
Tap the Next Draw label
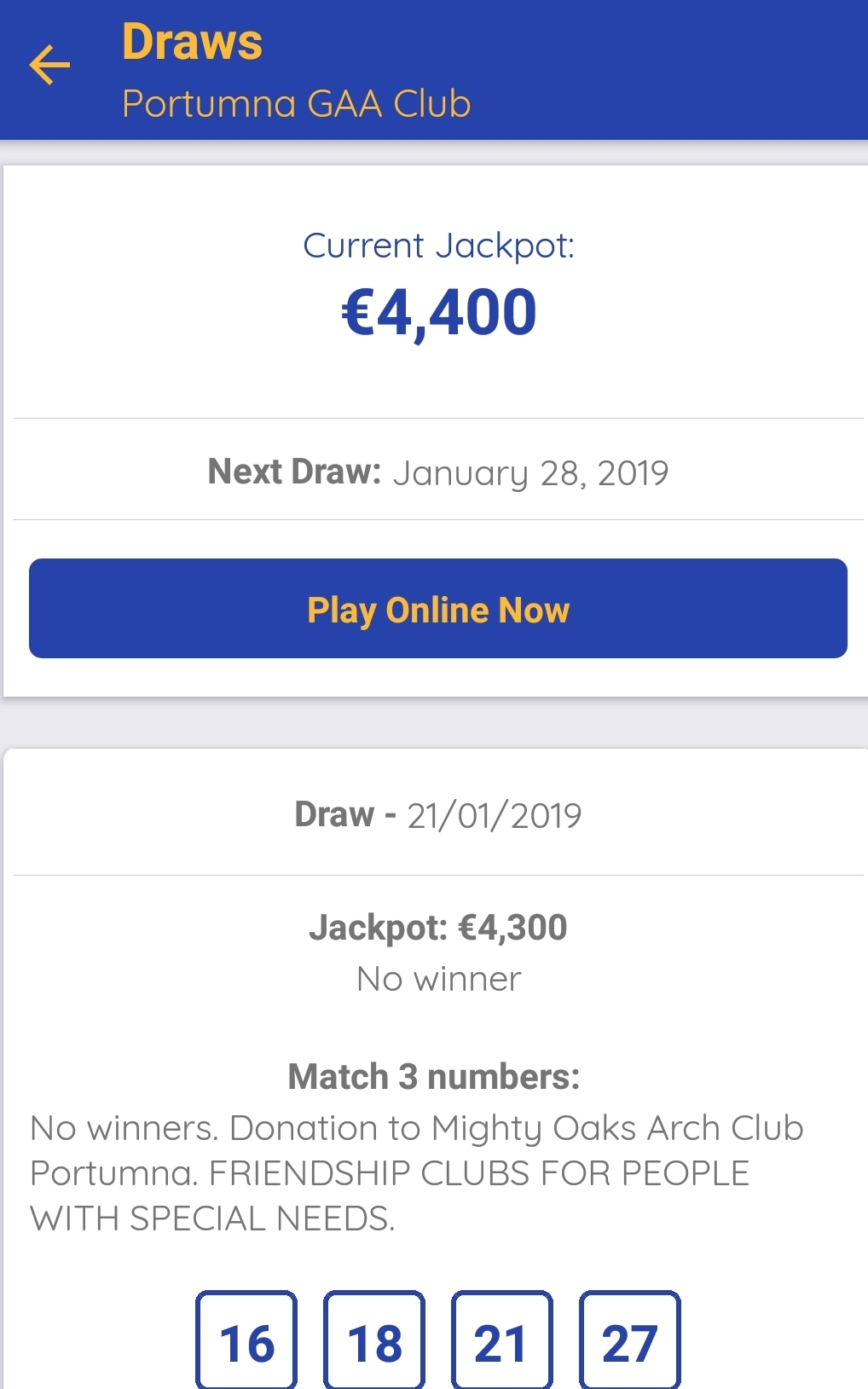pos(294,472)
